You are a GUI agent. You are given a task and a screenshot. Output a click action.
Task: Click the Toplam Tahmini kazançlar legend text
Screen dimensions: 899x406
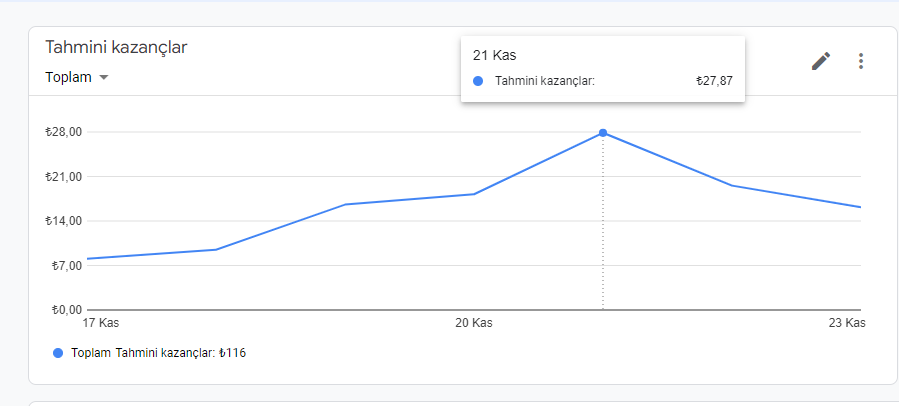158,353
